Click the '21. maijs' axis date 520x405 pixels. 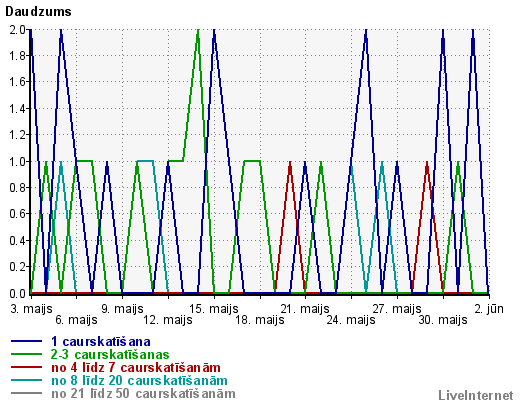pyautogui.click(x=305, y=309)
